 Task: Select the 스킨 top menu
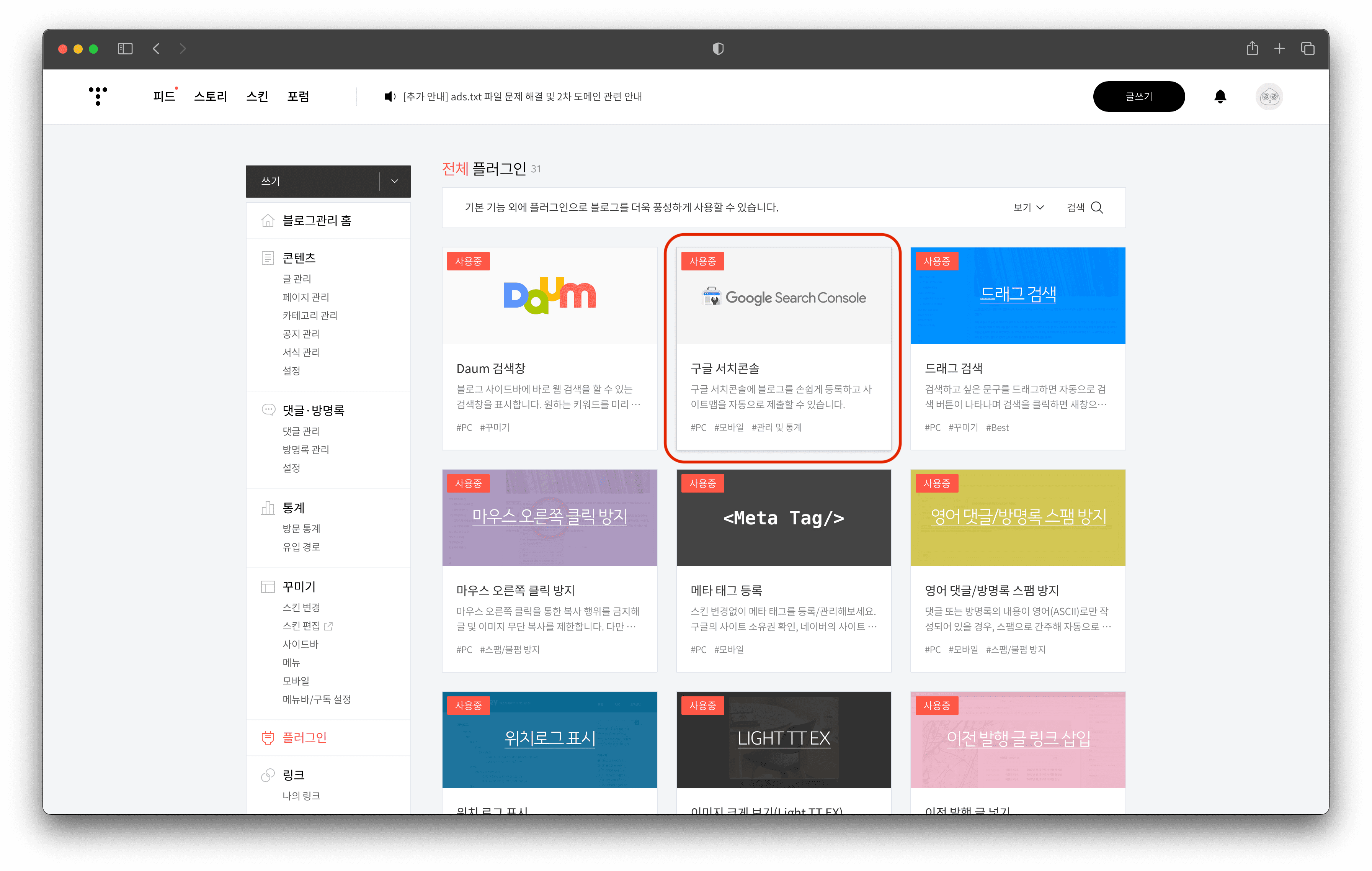tap(257, 97)
